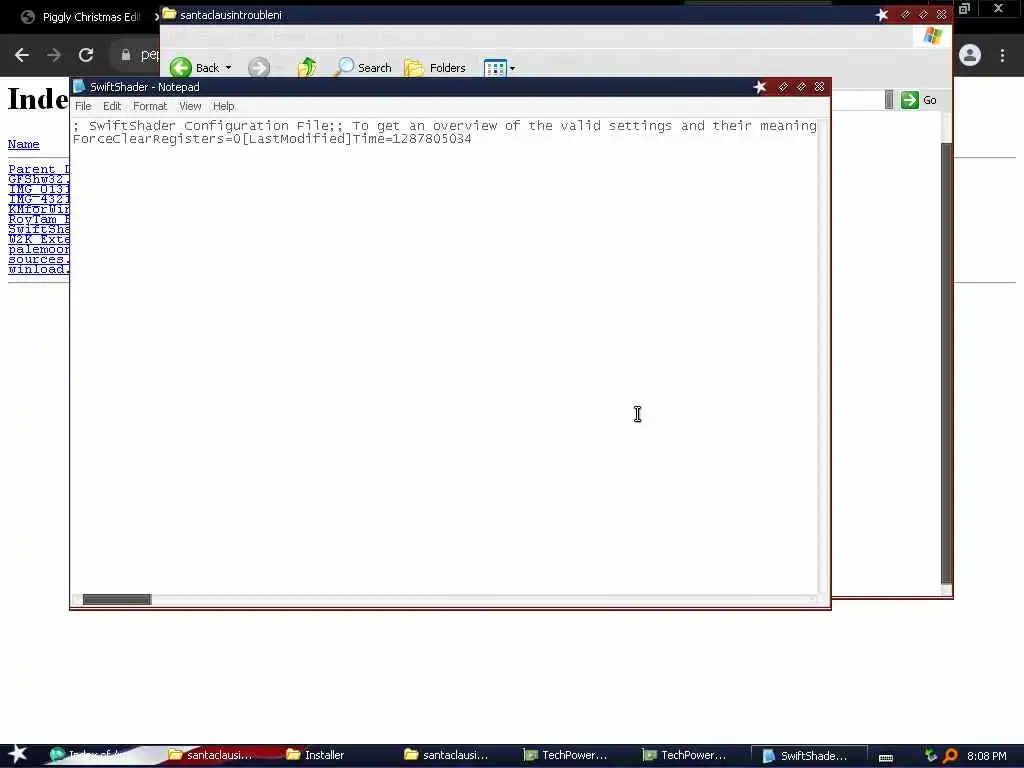The height and width of the screenshot is (768, 1024).
Task: Open the View menu in Notepad
Action: click(190, 106)
